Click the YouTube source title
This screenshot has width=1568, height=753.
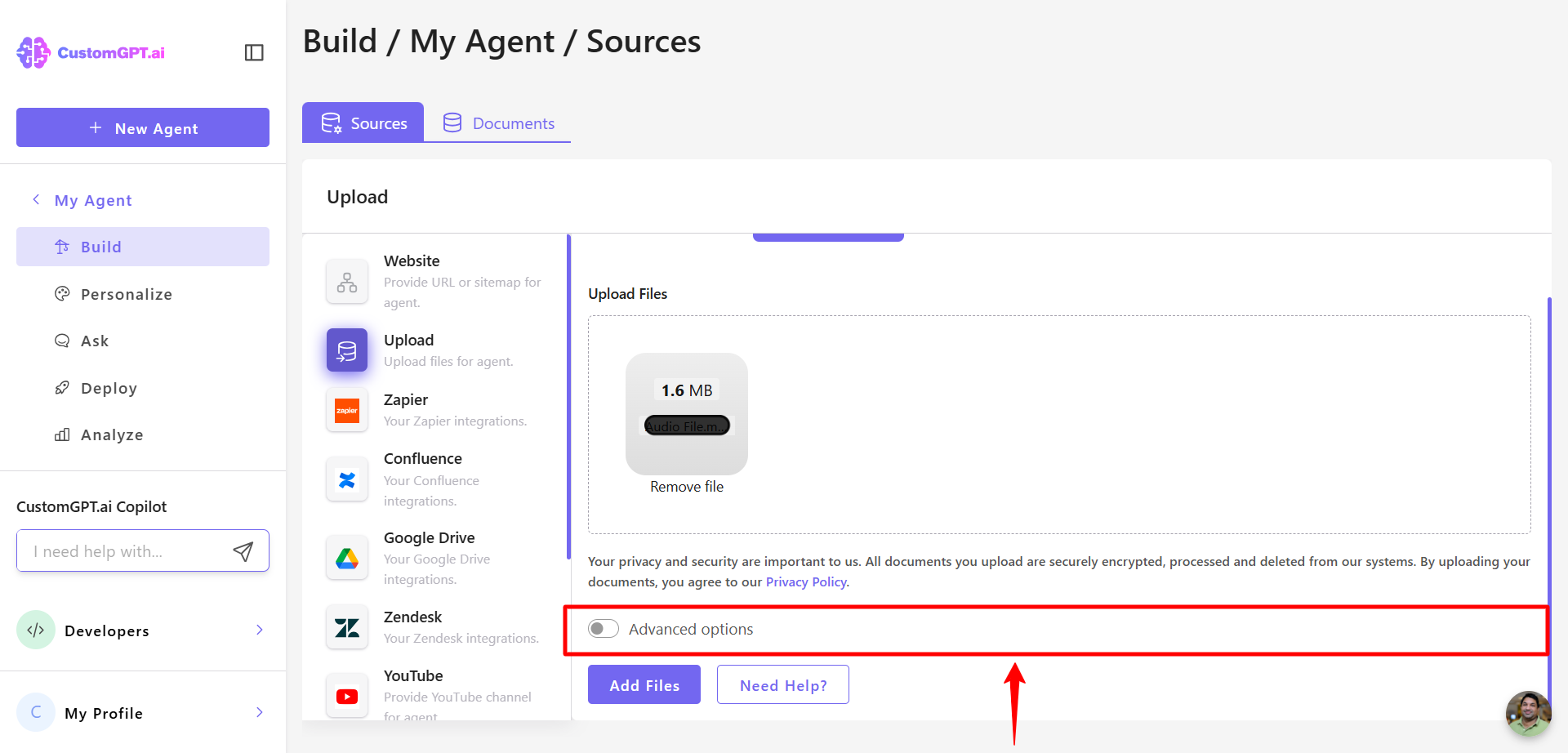click(413, 675)
